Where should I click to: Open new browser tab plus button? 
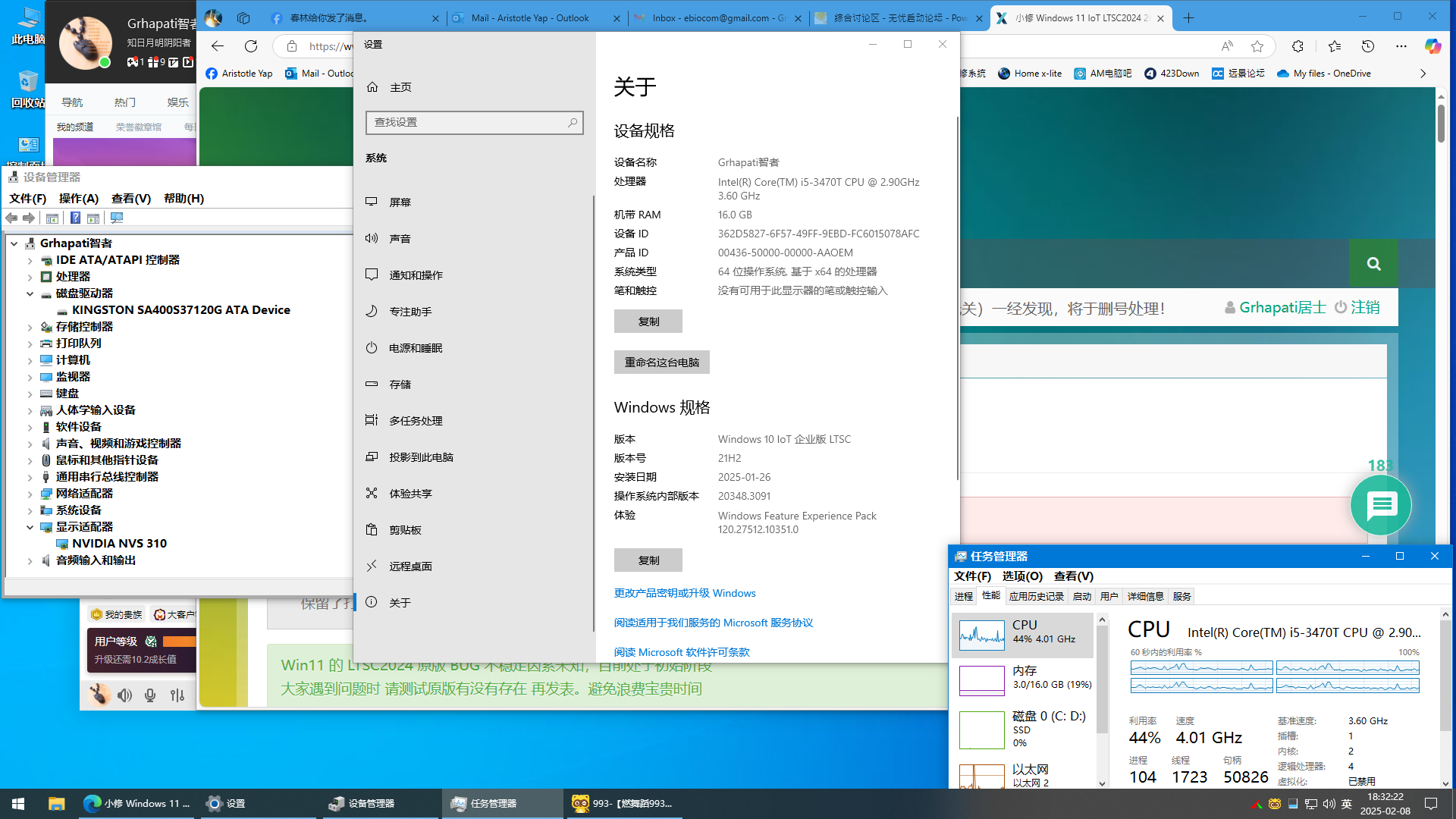click(x=1188, y=18)
